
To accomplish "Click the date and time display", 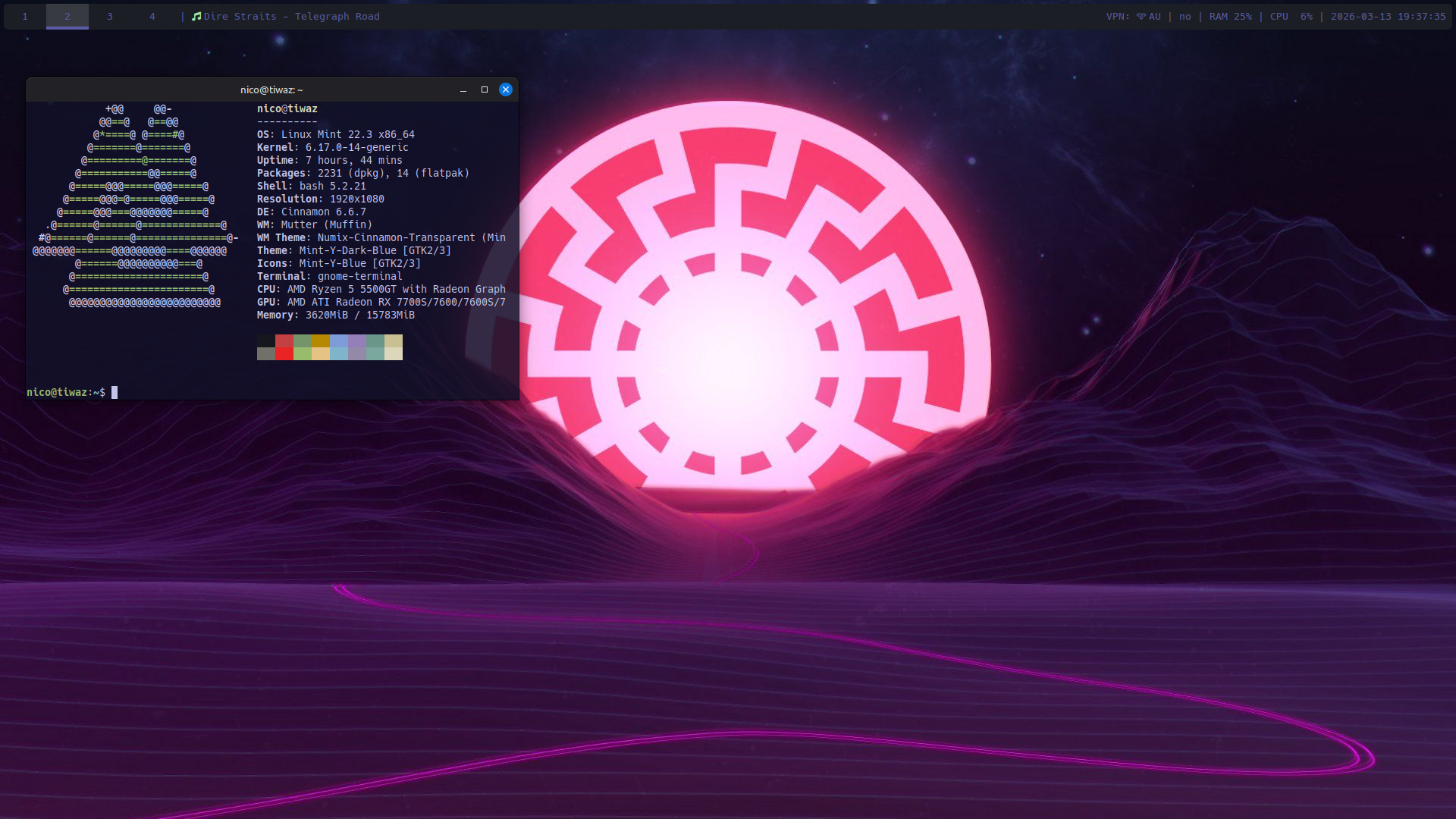I will click(x=1388, y=17).
